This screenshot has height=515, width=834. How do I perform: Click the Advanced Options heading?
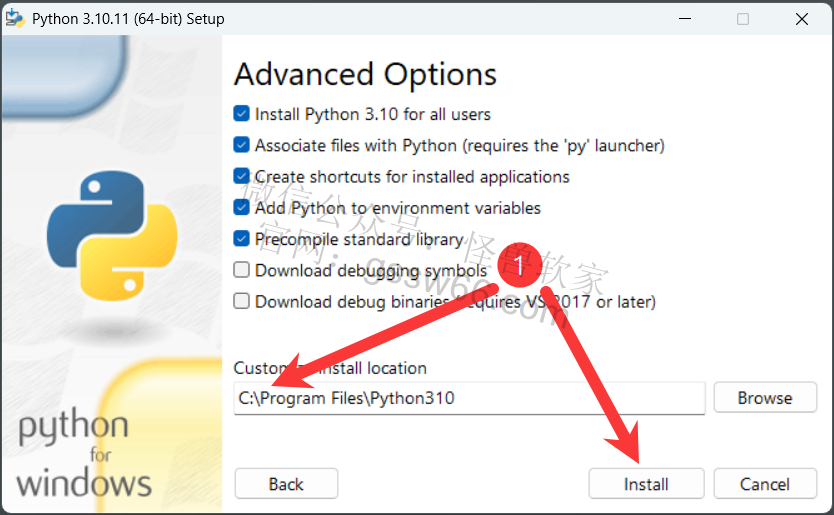tap(365, 74)
